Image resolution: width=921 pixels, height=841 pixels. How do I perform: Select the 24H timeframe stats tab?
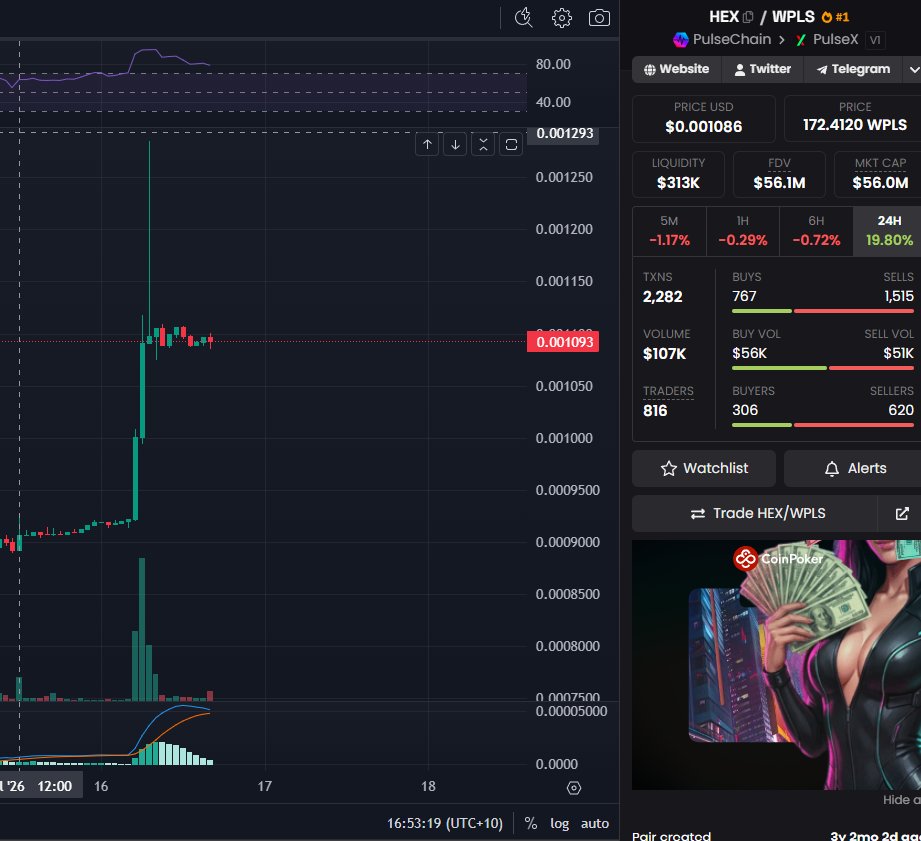pos(889,231)
